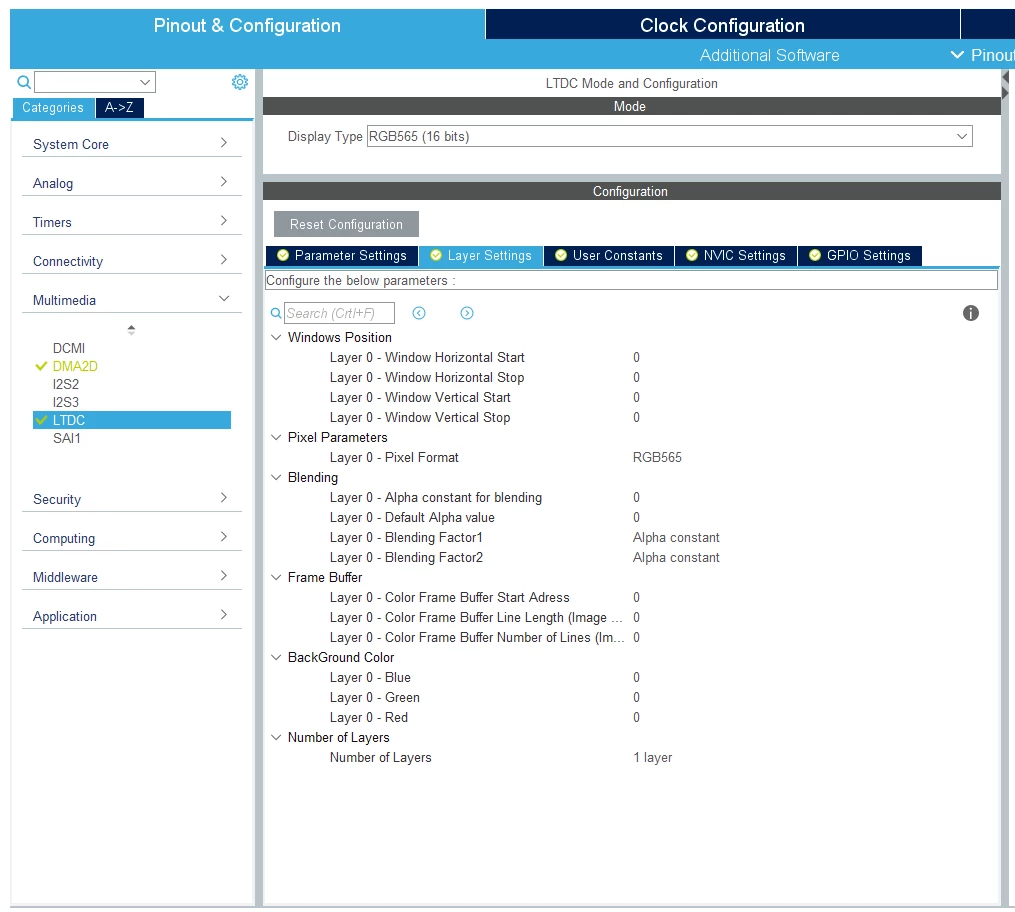Image resolution: width=1015 pixels, height=912 pixels.
Task: Click Alpha constant for blending value
Action: click(x=636, y=498)
